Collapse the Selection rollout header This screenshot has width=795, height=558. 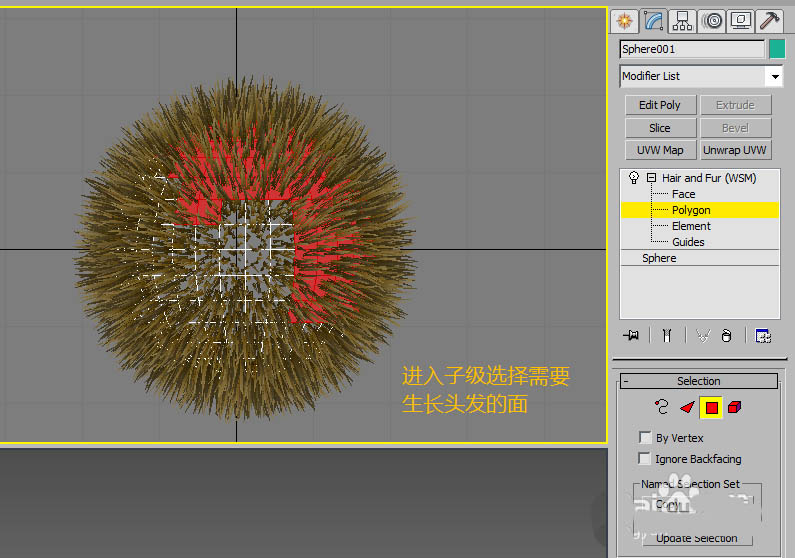coord(699,381)
